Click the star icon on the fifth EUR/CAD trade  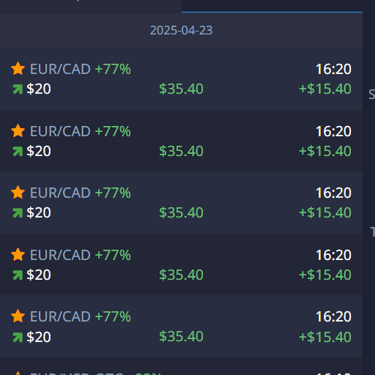click(x=18, y=316)
